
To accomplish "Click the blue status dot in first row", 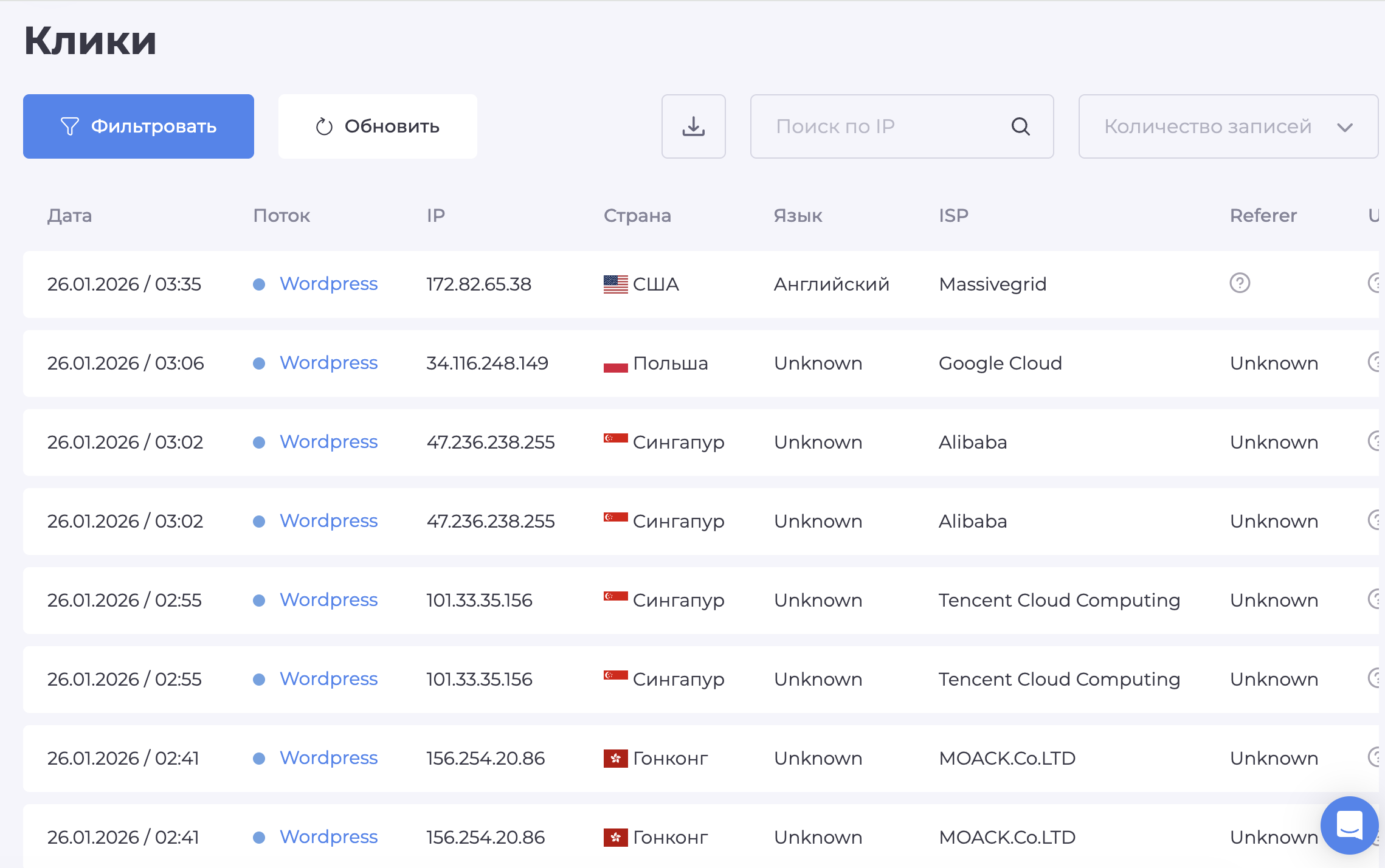I will pos(259,284).
